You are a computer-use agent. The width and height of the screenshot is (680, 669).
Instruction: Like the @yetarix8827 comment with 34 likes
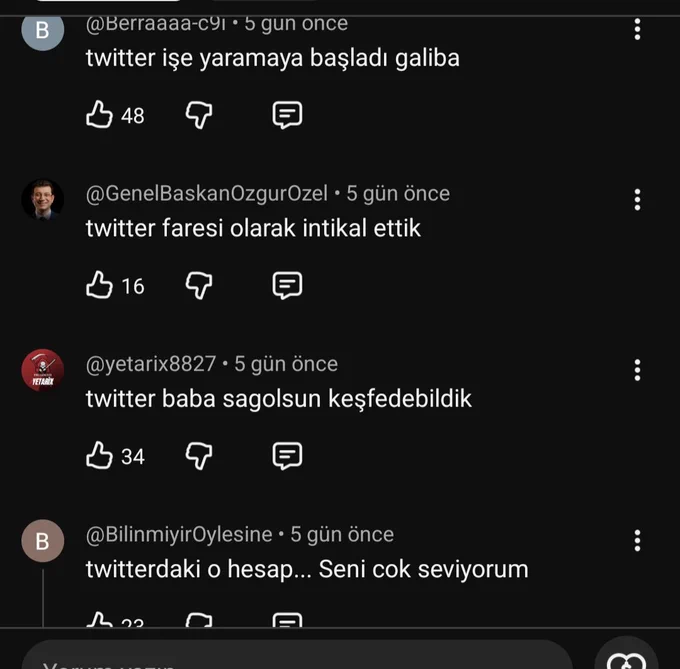[x=99, y=455]
